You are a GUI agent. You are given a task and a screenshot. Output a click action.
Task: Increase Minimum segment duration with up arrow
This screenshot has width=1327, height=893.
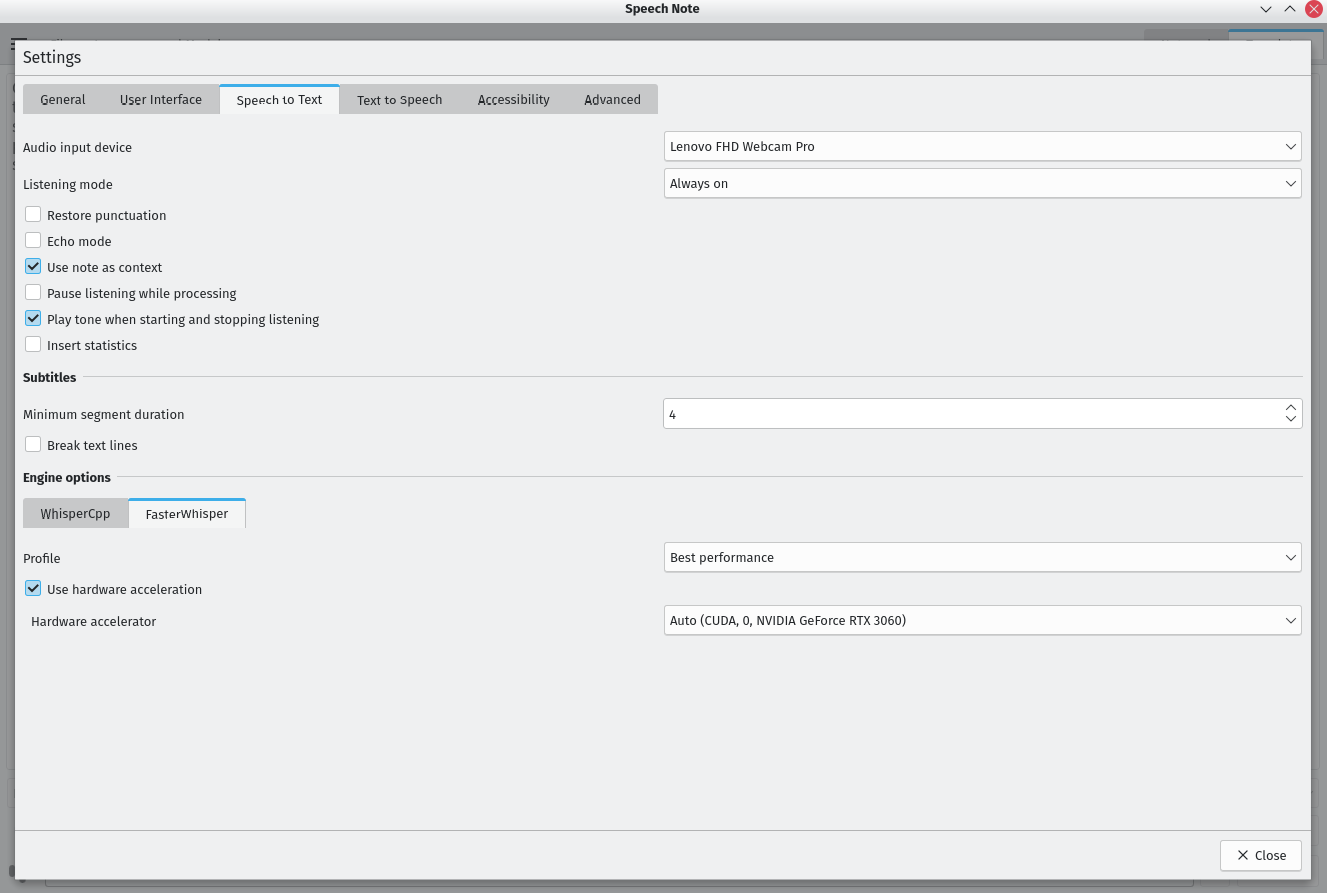pos(1291,407)
